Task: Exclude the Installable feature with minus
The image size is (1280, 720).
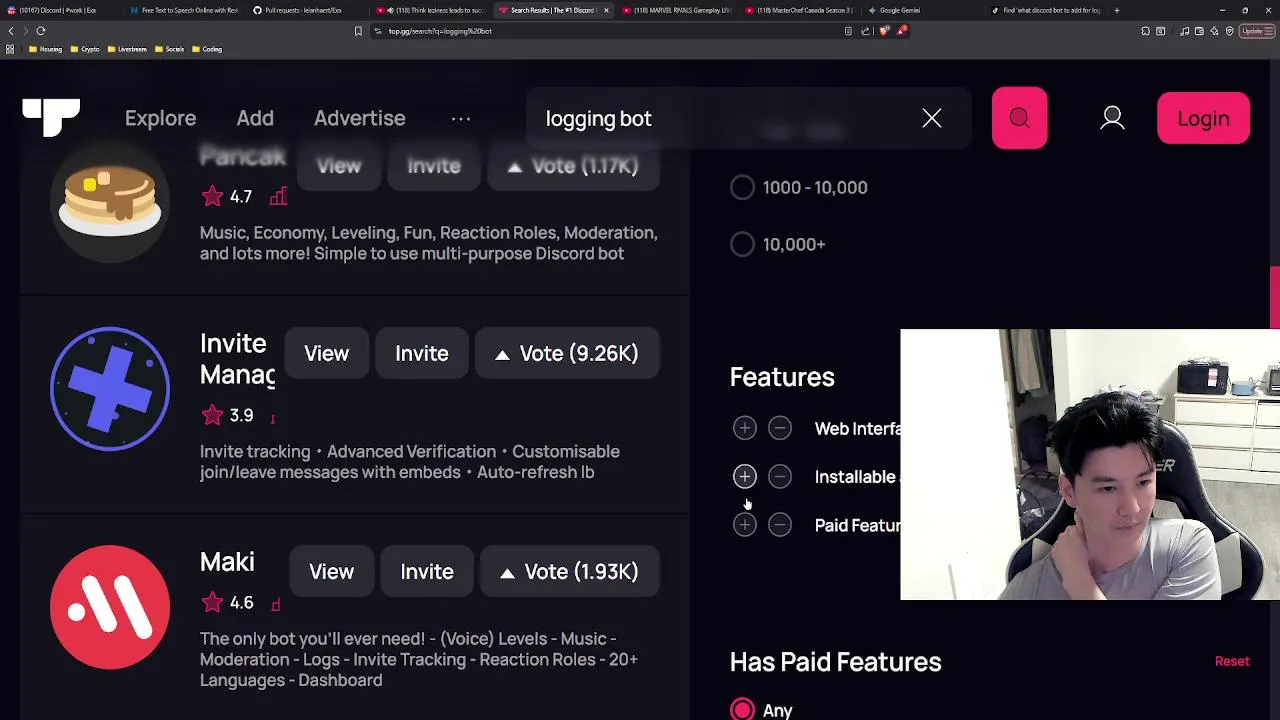Action: click(779, 476)
